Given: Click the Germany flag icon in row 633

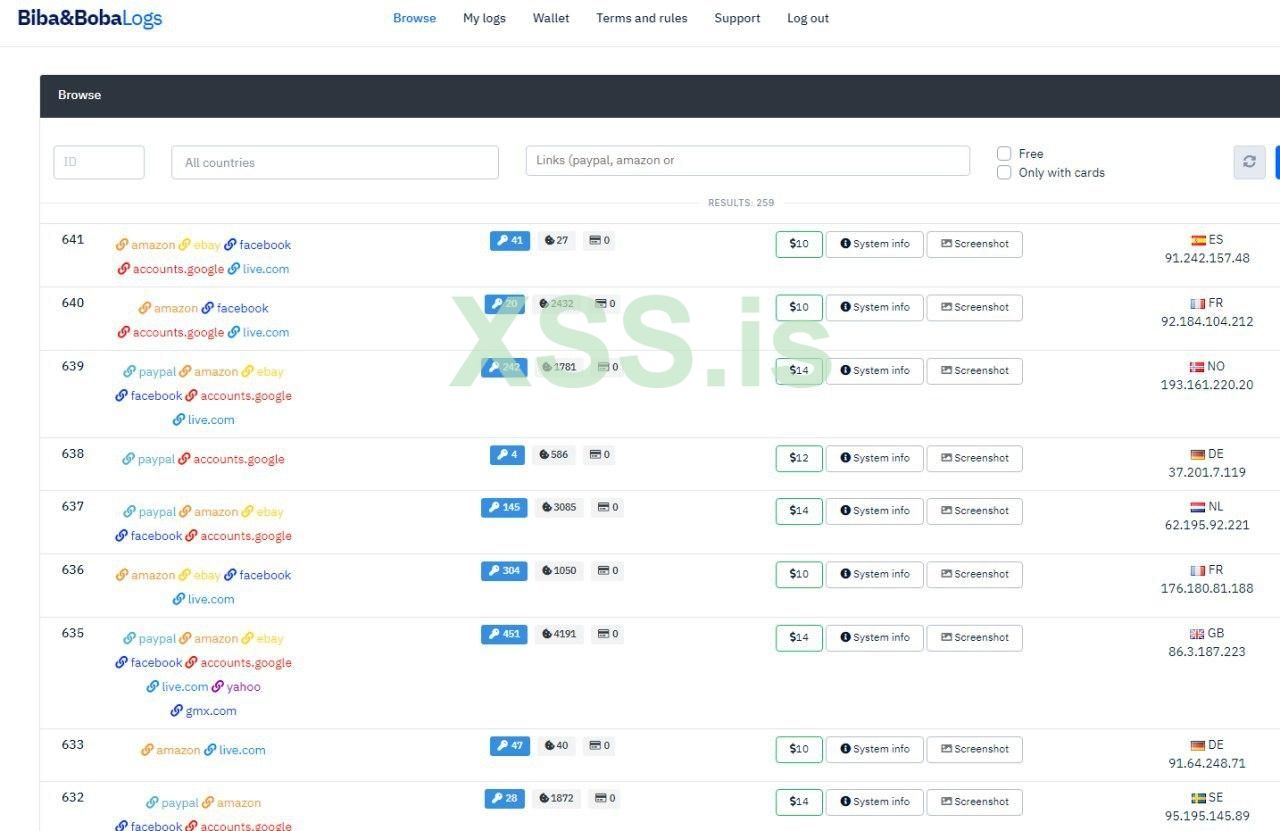Looking at the screenshot, I should (1198, 745).
